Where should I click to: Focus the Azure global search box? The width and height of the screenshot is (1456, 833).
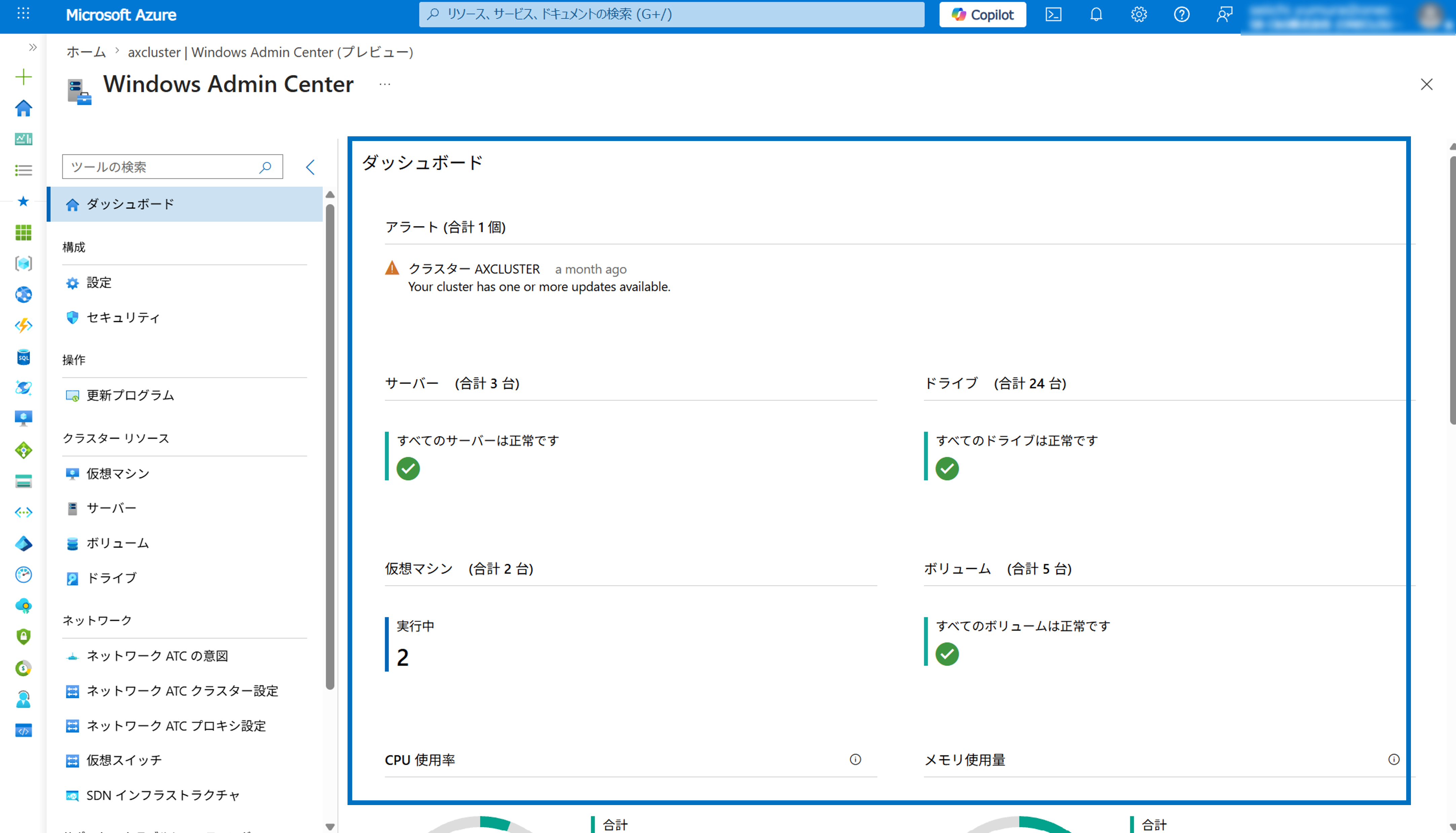tap(671, 14)
